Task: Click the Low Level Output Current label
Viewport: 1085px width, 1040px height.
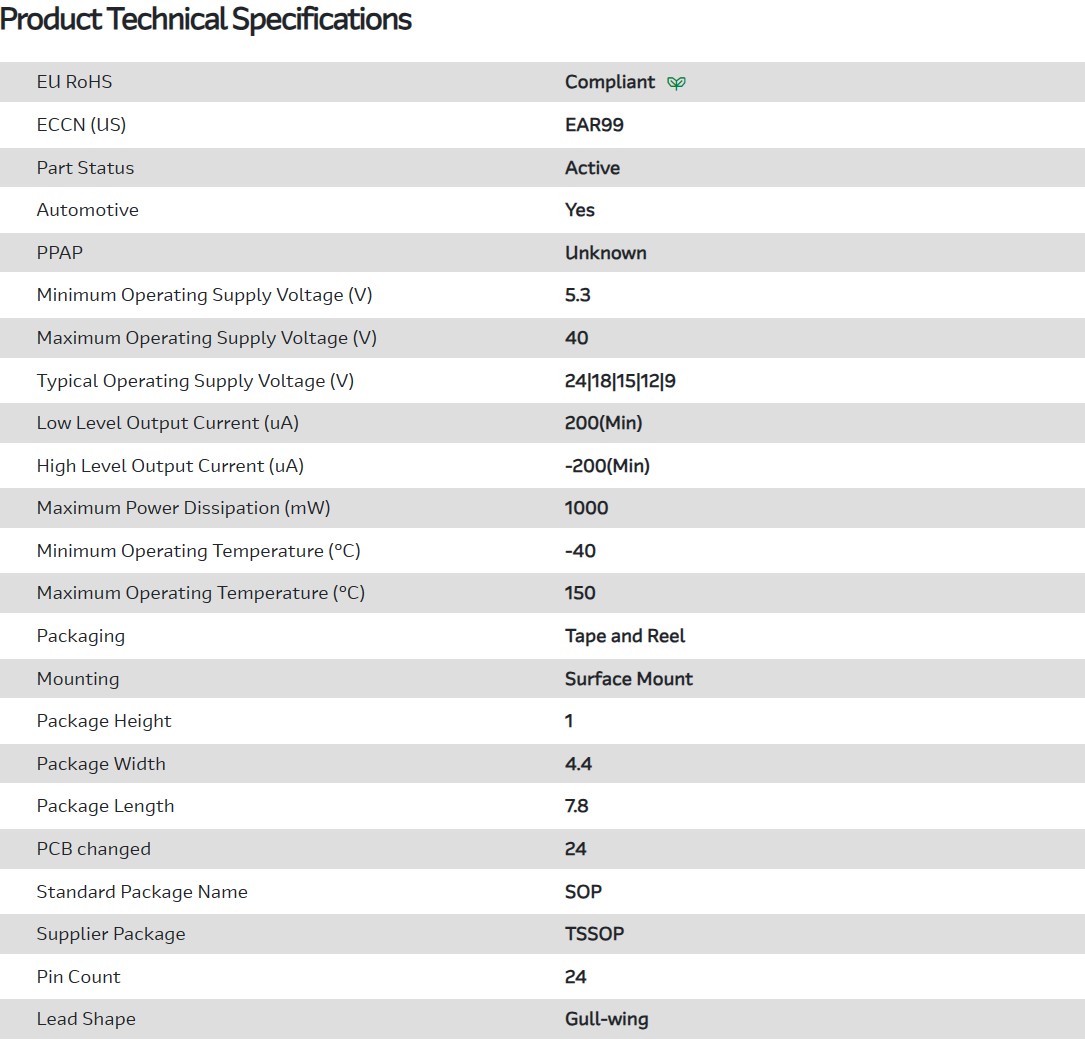Action: [167, 423]
